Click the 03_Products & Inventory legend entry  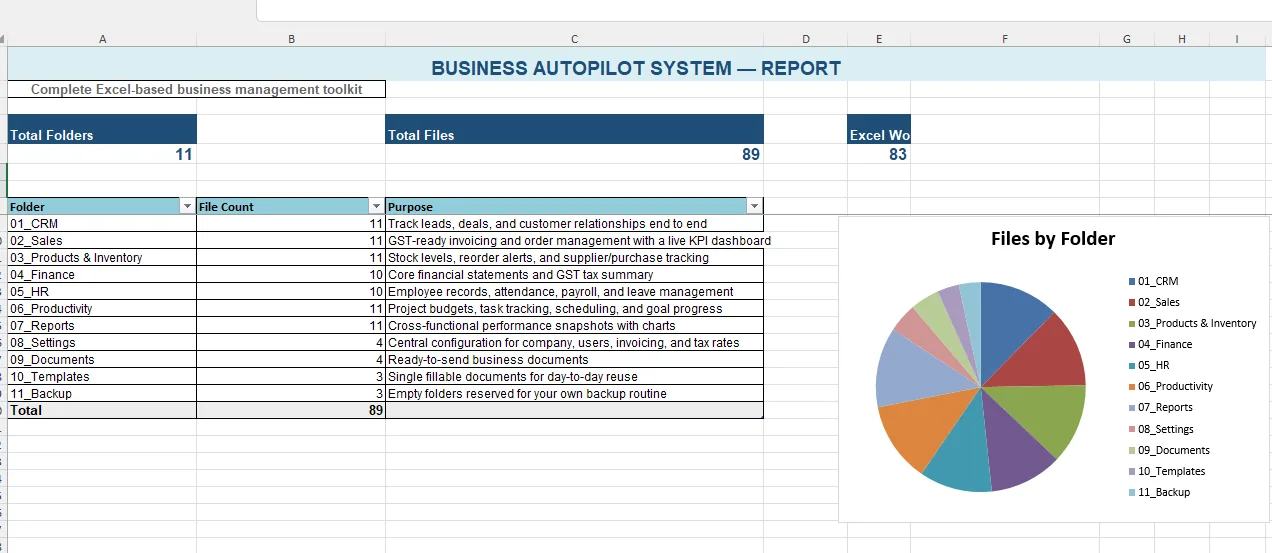click(1192, 323)
